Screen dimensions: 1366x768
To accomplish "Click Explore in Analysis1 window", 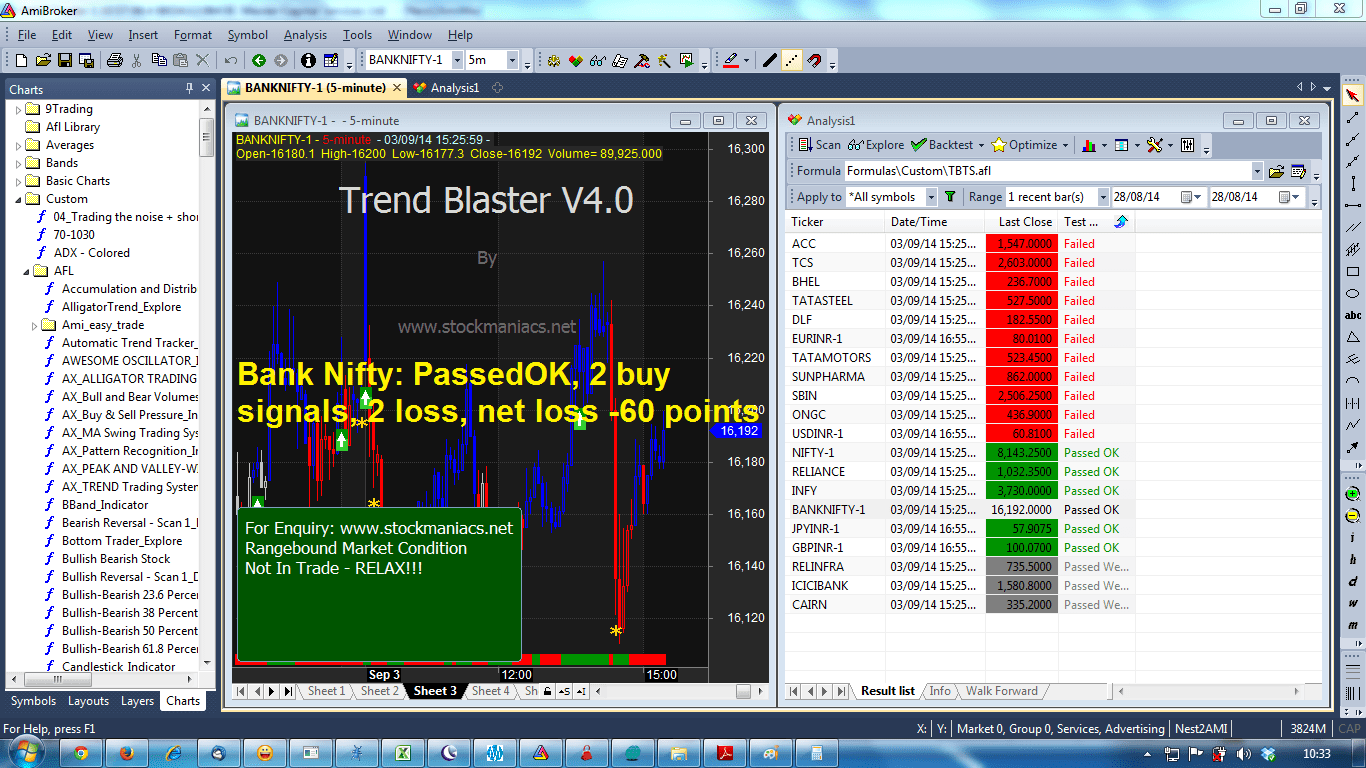I will [x=875, y=145].
